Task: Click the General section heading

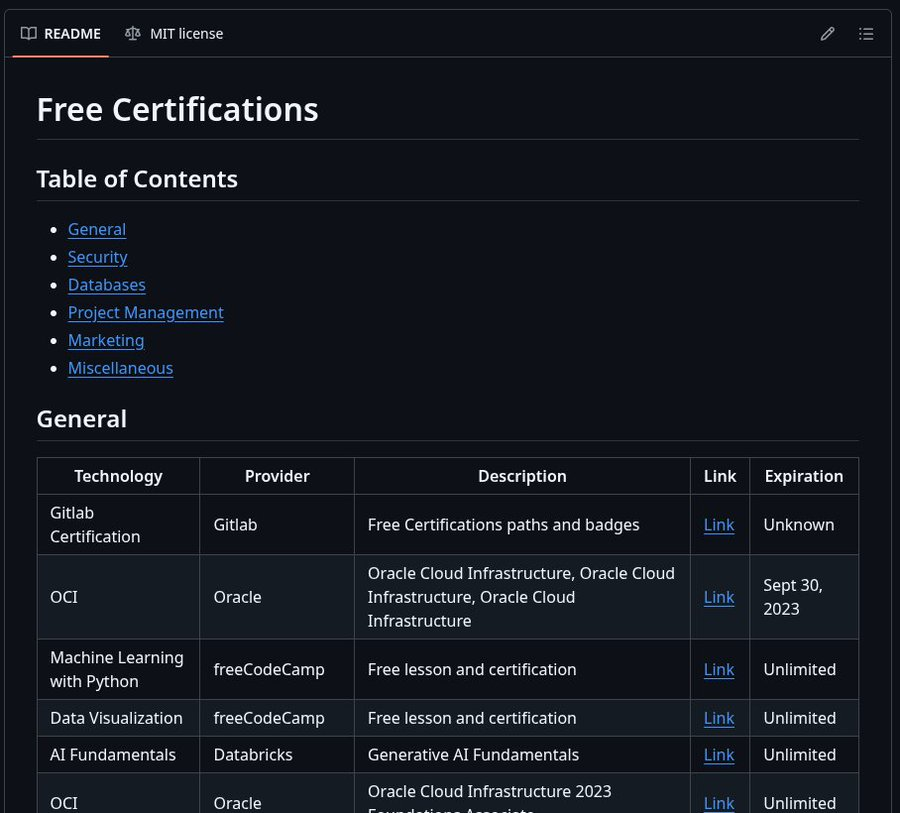Action: pos(81,419)
